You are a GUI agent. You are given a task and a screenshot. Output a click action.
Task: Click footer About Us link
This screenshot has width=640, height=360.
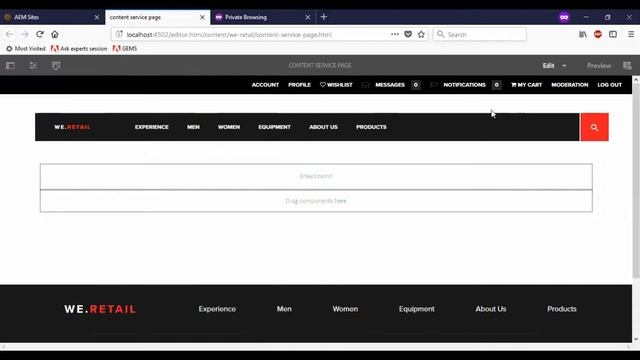pyautogui.click(x=491, y=309)
